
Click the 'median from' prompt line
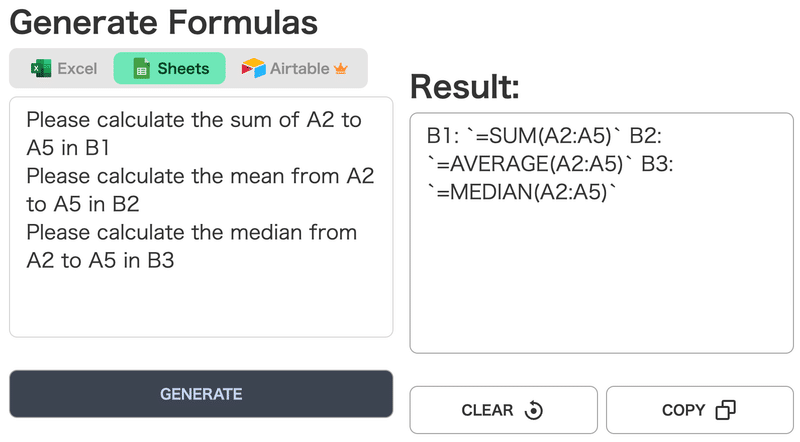192,232
